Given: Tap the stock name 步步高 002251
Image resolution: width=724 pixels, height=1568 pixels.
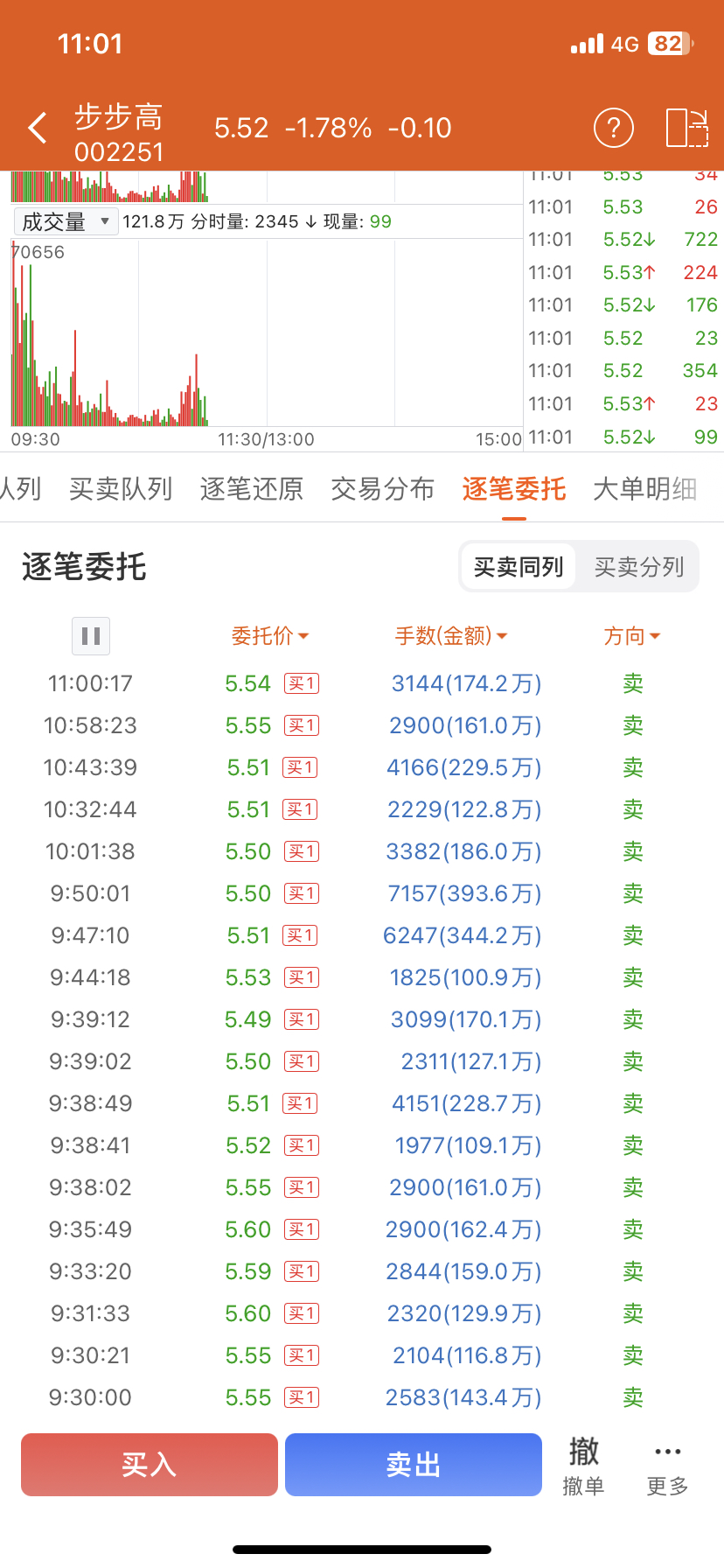Looking at the screenshot, I should point(119,133).
